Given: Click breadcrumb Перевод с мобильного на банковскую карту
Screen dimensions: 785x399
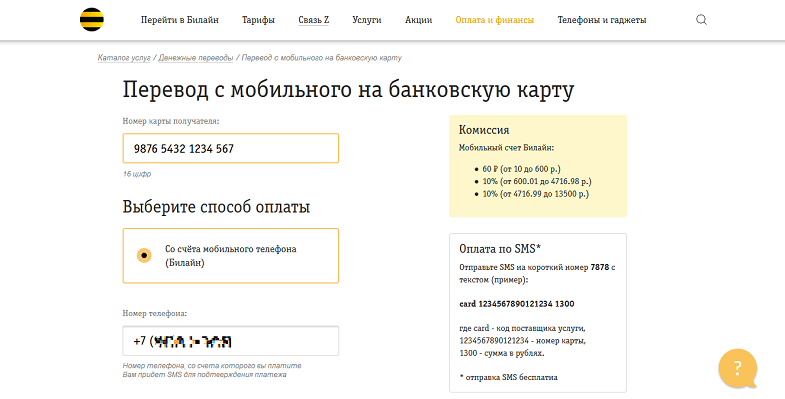Looking at the screenshot, I should tap(321, 58).
